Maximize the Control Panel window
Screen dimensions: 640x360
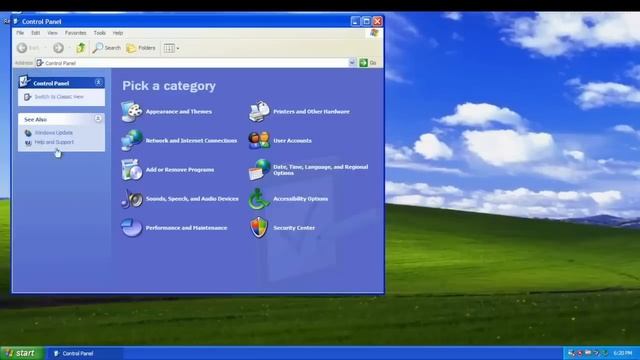point(367,21)
